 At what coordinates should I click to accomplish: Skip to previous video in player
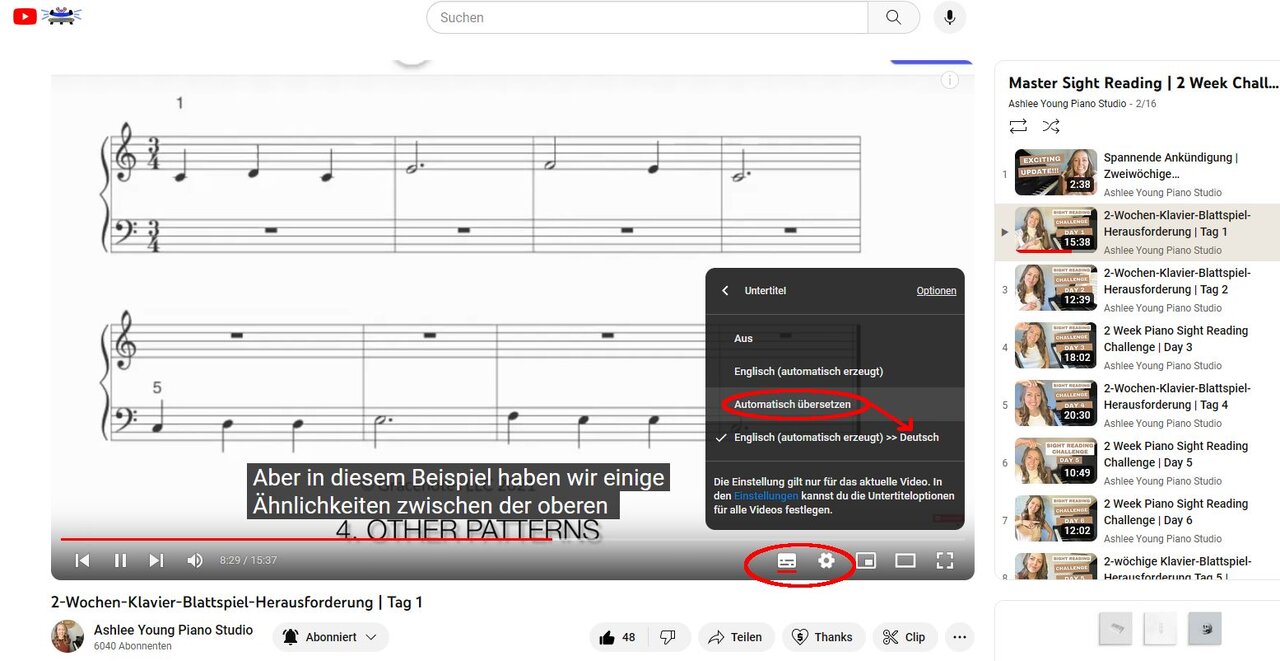click(x=83, y=560)
